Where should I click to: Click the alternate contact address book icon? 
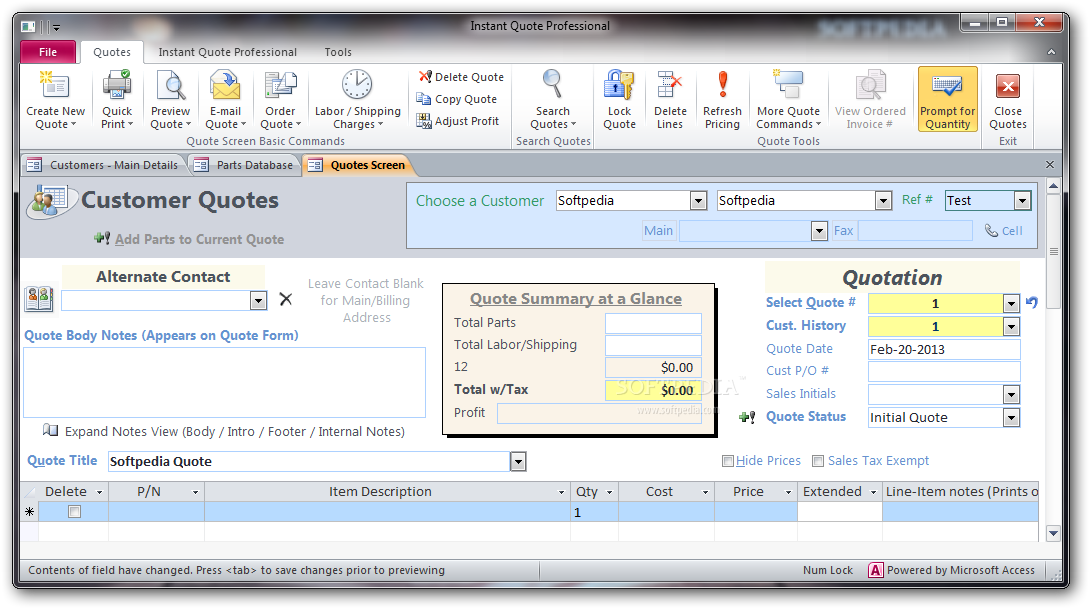39,299
